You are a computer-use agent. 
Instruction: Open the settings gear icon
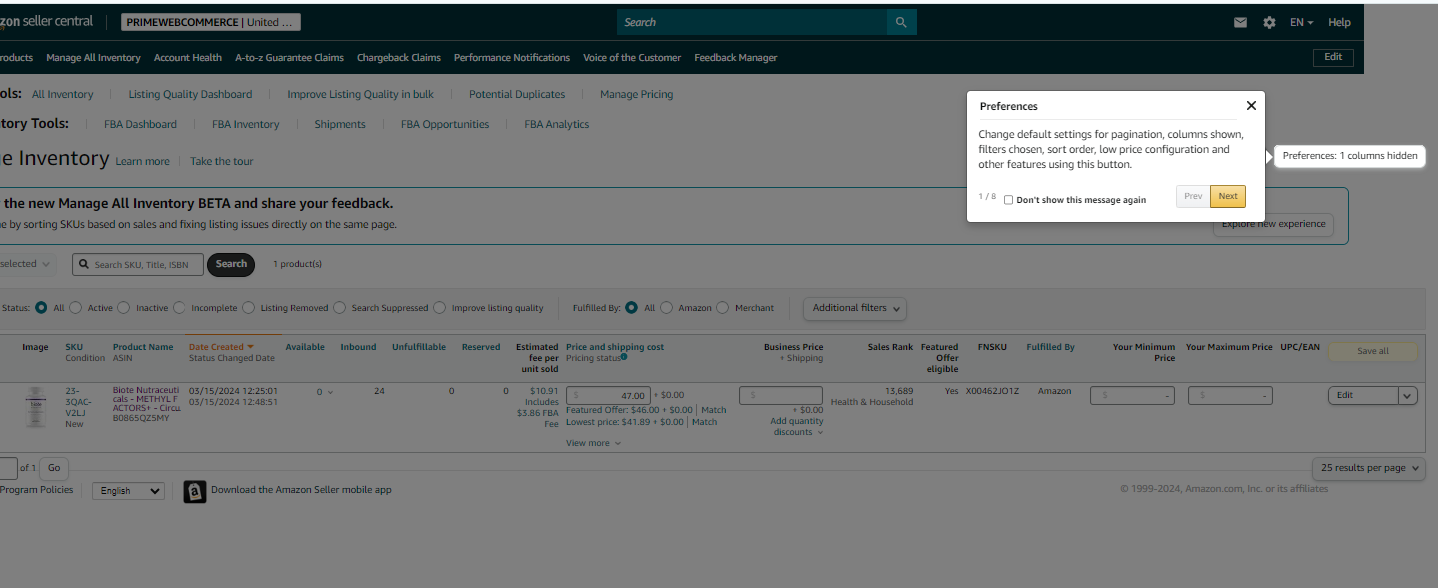tap(1269, 22)
